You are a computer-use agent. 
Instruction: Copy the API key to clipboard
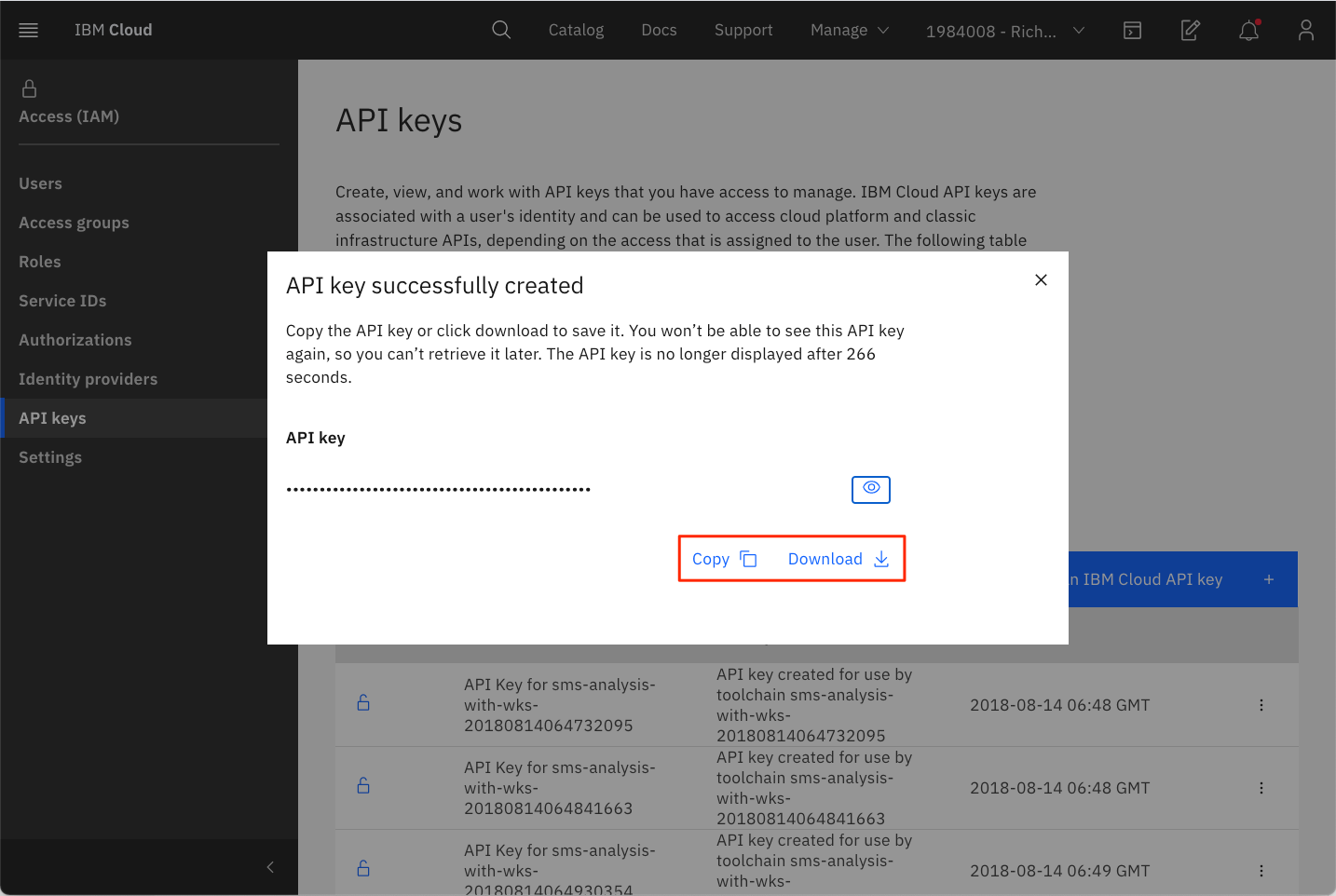tap(724, 559)
